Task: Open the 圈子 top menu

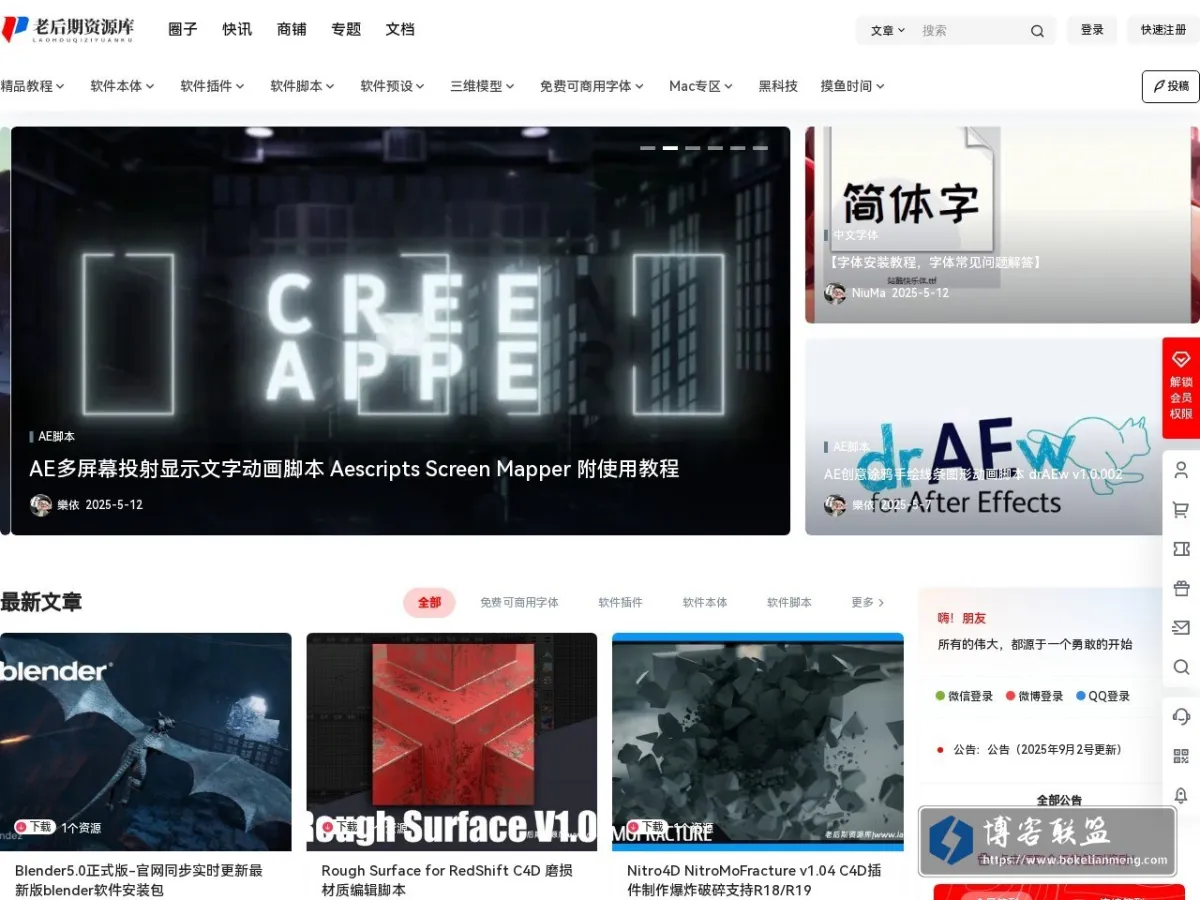Action: tap(183, 29)
